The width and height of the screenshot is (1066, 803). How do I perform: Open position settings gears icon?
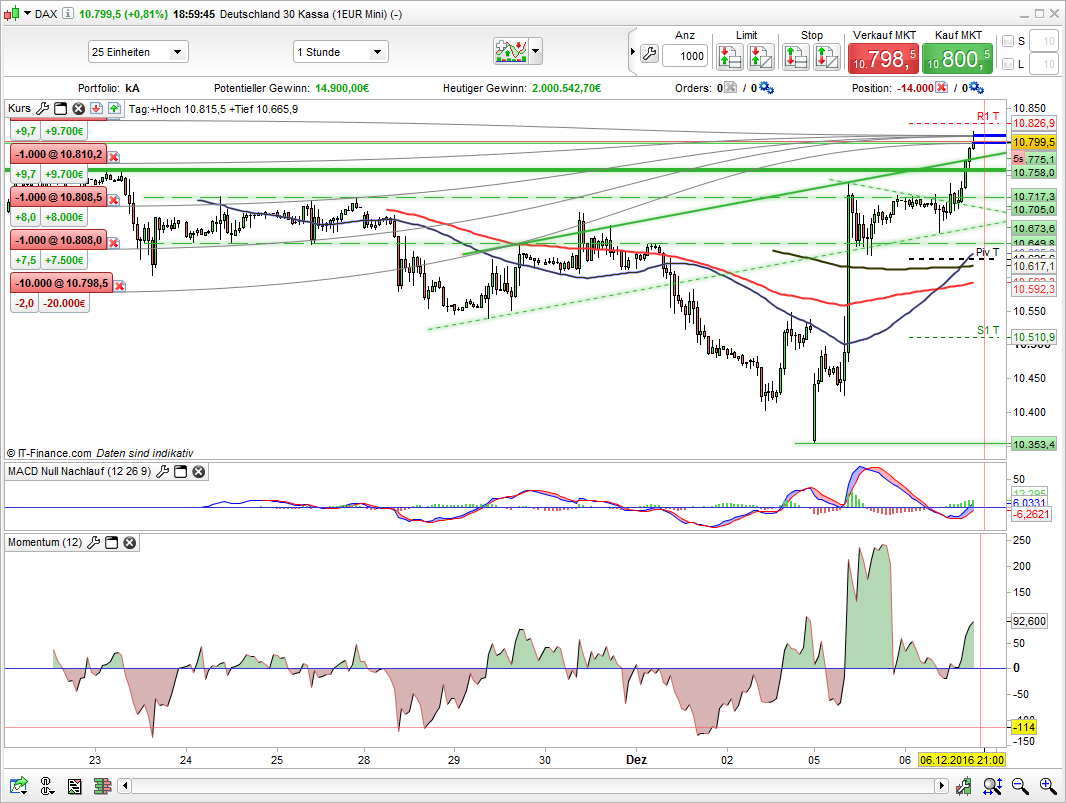pos(976,88)
